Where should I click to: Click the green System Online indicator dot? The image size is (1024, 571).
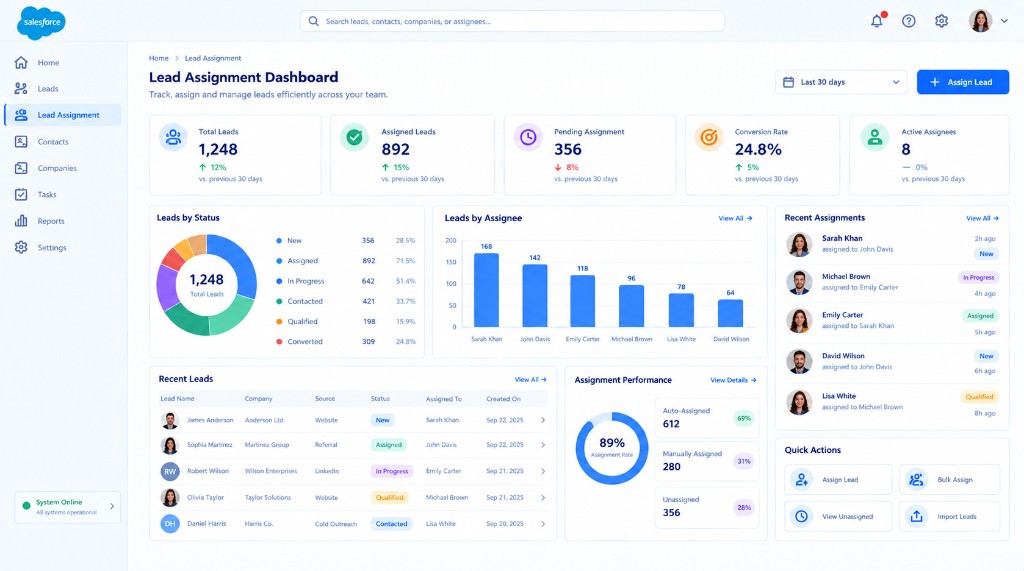[x=26, y=506]
